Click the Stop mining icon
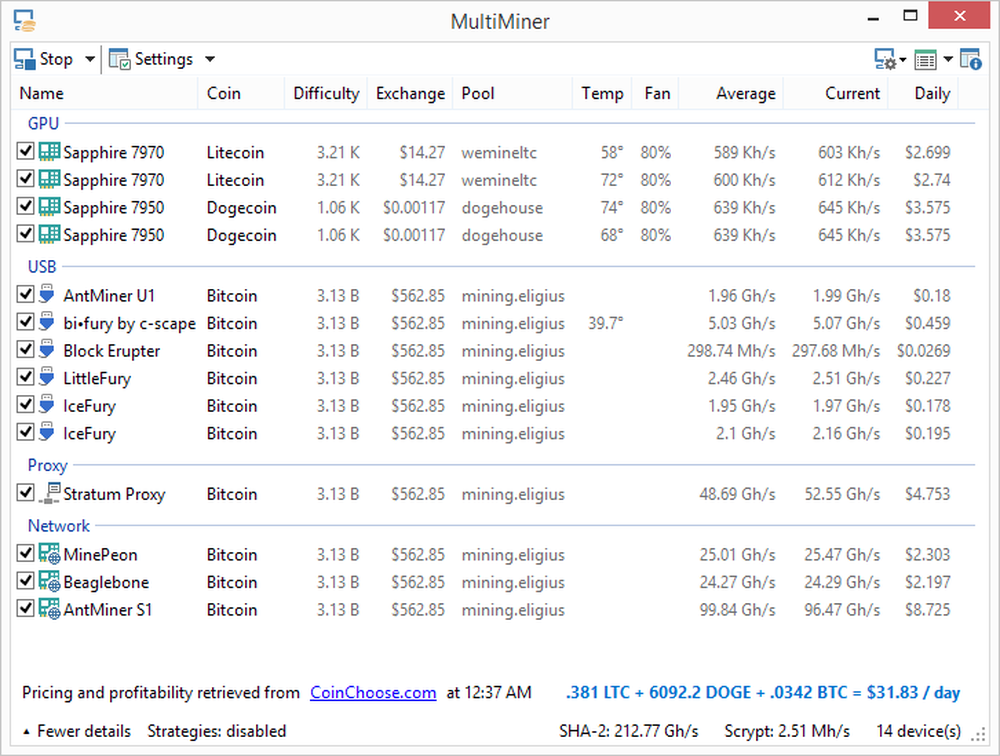1000x756 pixels. (x=25, y=59)
